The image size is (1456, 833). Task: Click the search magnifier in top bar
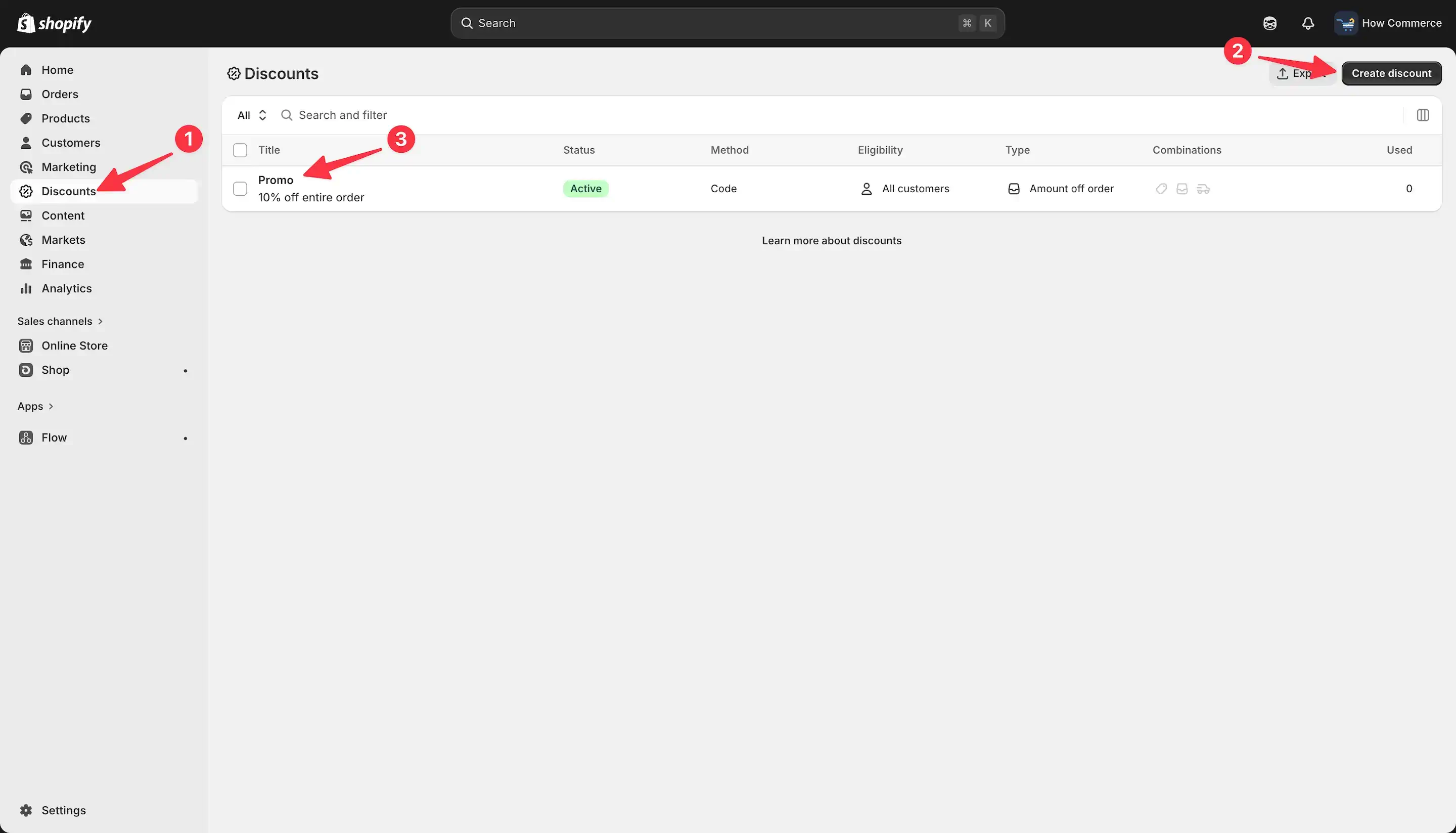point(467,23)
